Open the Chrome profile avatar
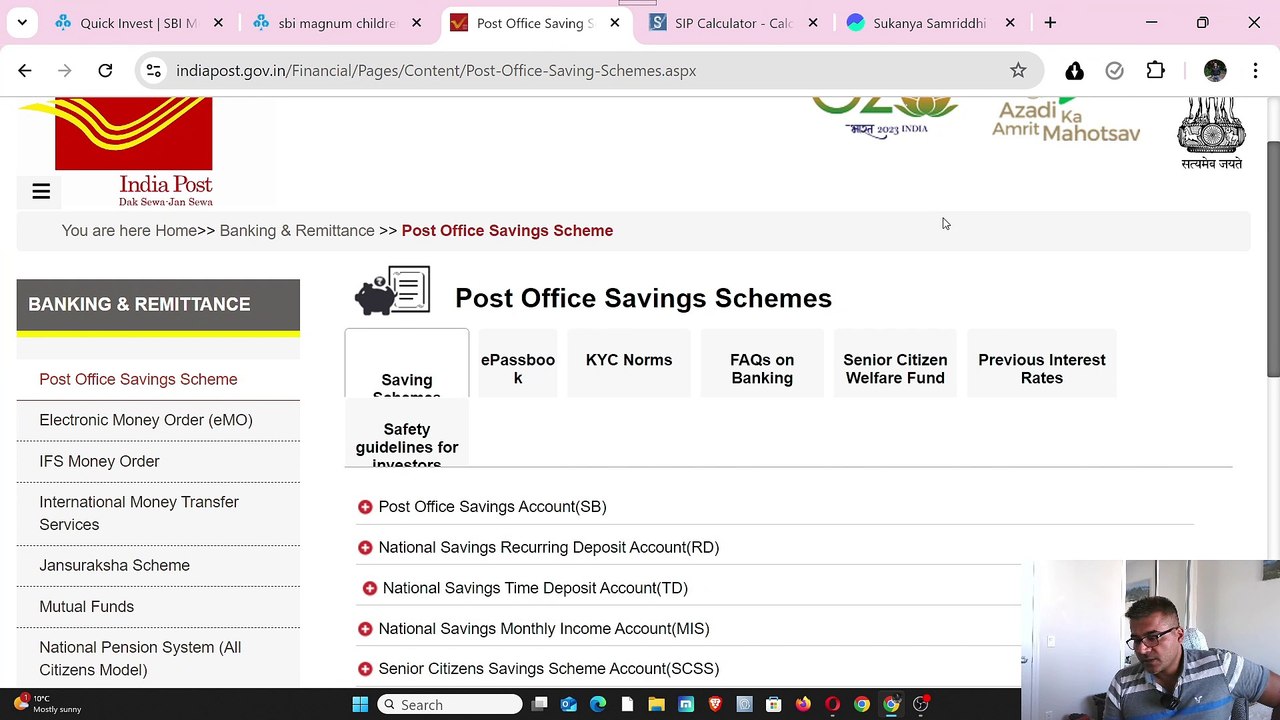 coord(1215,70)
